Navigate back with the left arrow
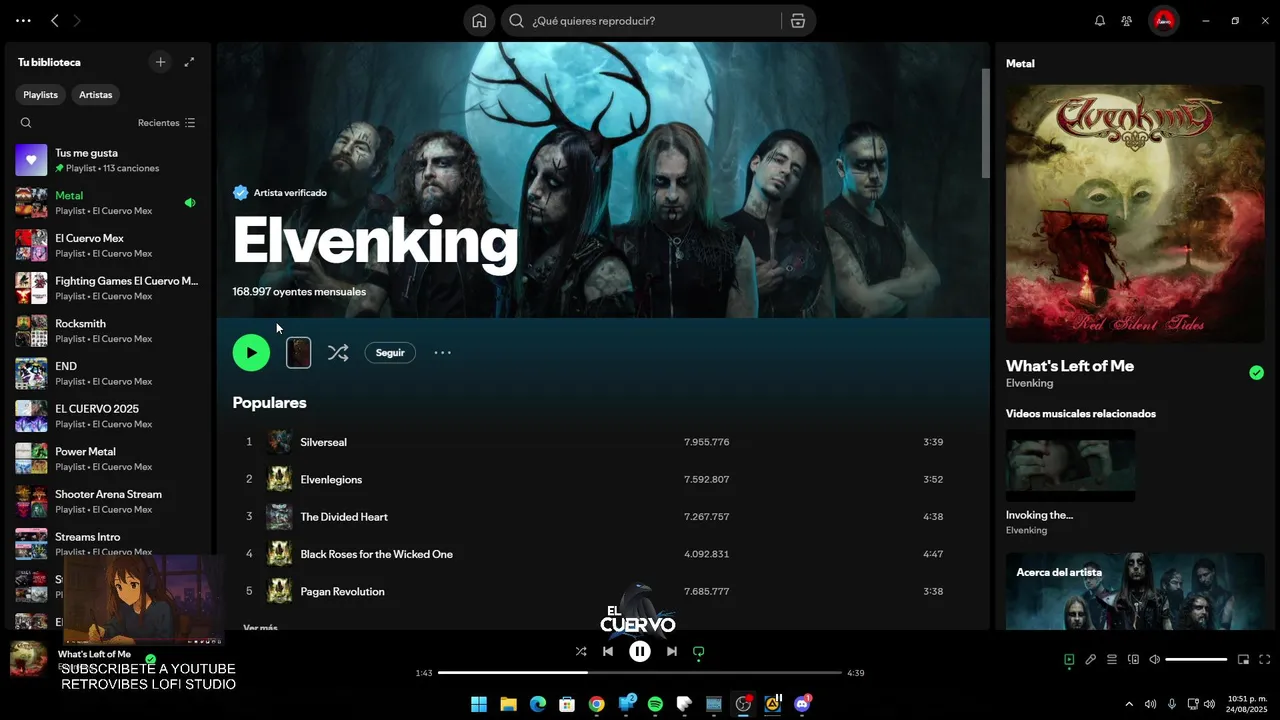The image size is (1280, 720). (55, 21)
